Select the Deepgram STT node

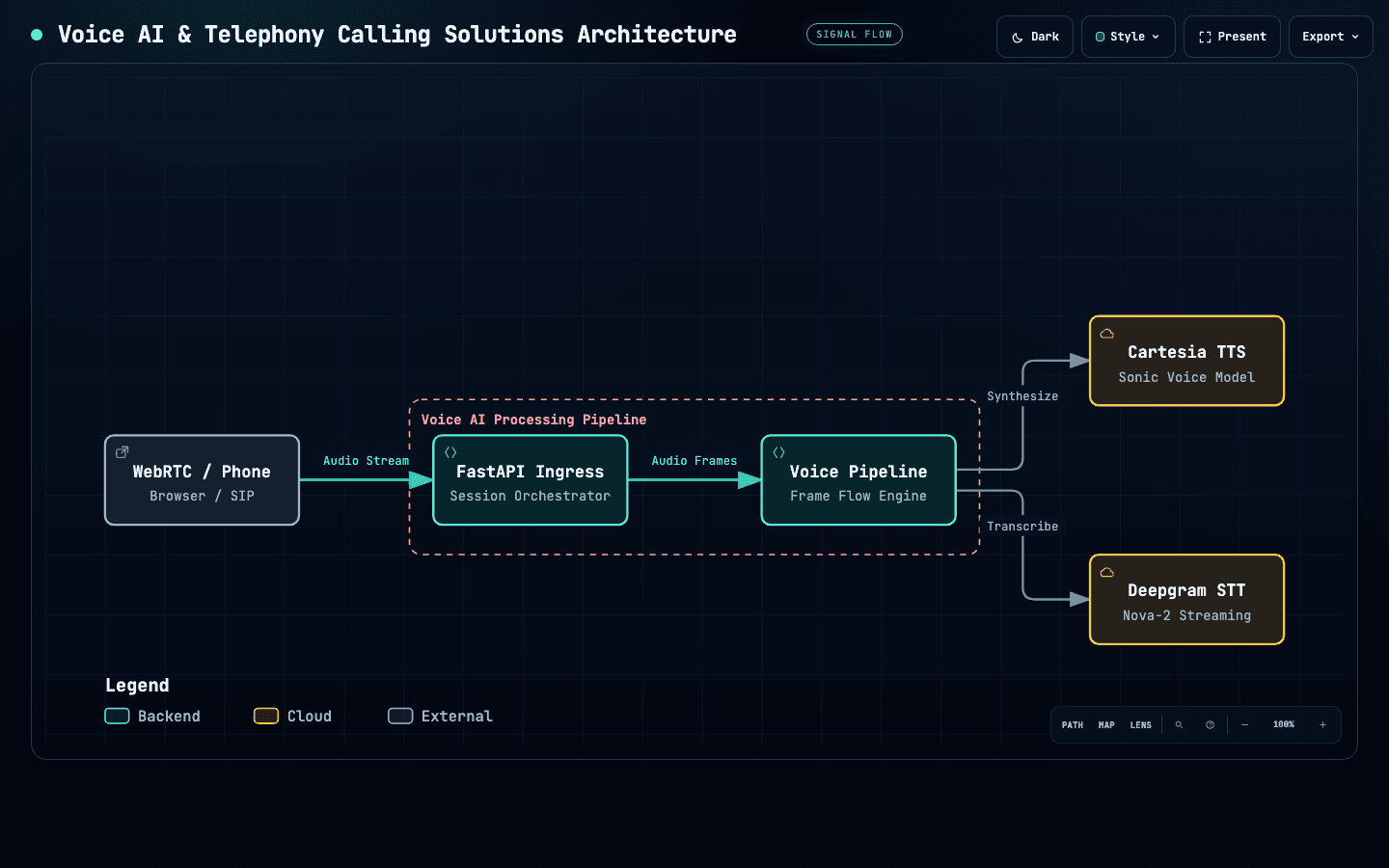point(1186,600)
